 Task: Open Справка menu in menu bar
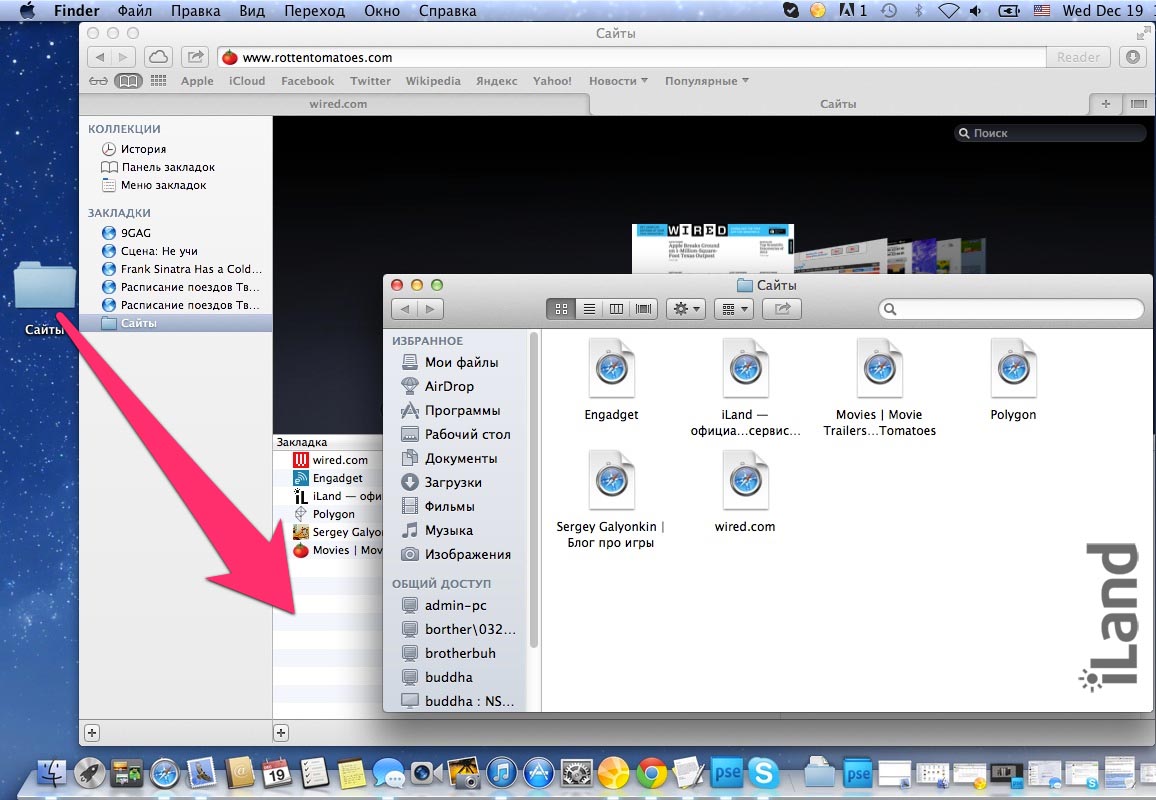pyautogui.click(x=448, y=10)
